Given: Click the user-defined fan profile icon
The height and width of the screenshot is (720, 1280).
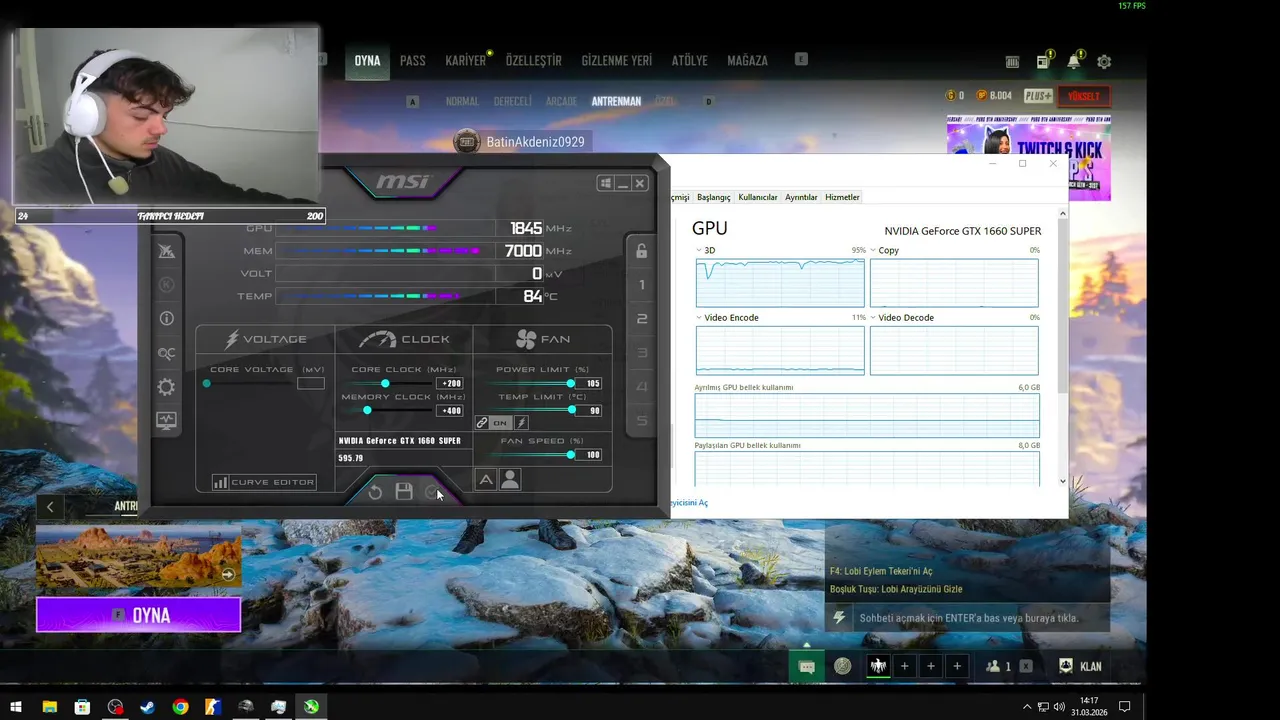Looking at the screenshot, I should [510, 480].
